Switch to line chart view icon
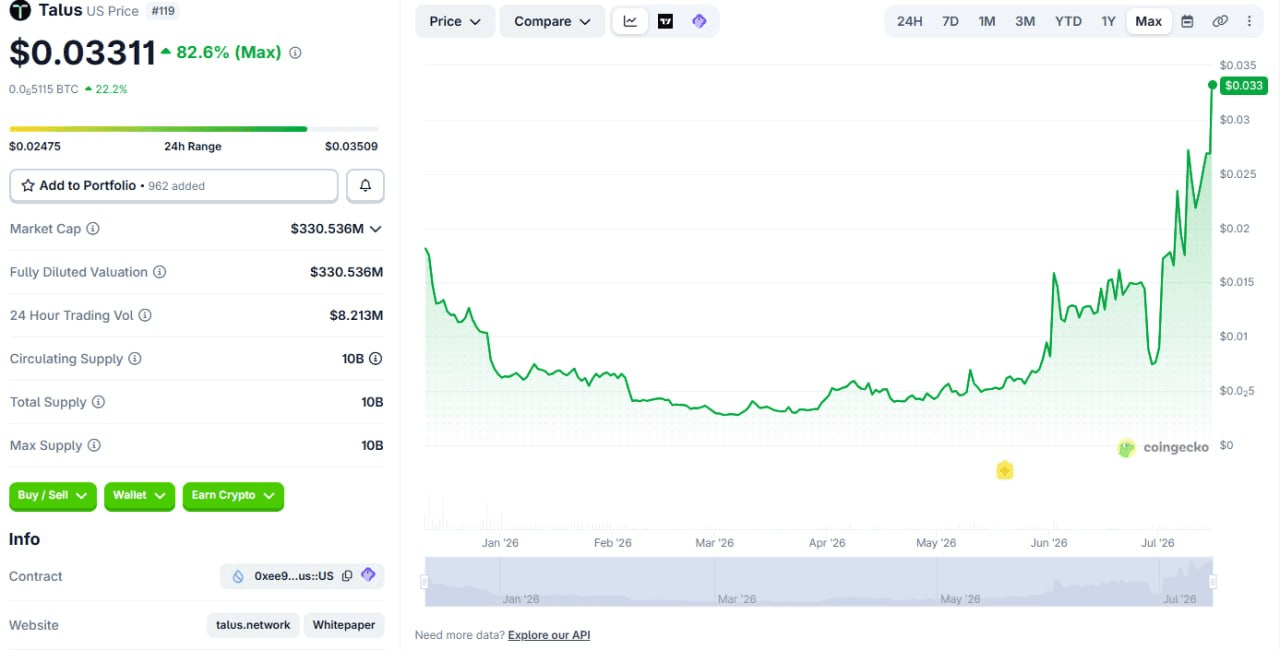Image resolution: width=1280 pixels, height=650 pixels. 630,21
